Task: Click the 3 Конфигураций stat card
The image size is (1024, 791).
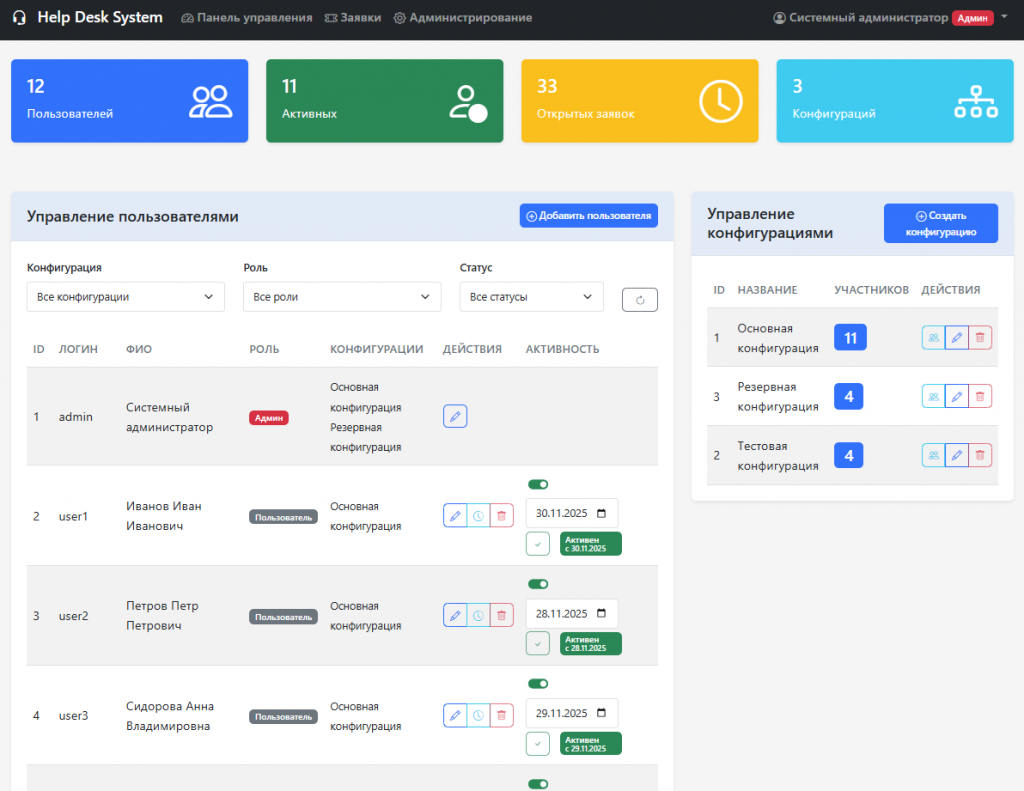Action: [x=895, y=101]
